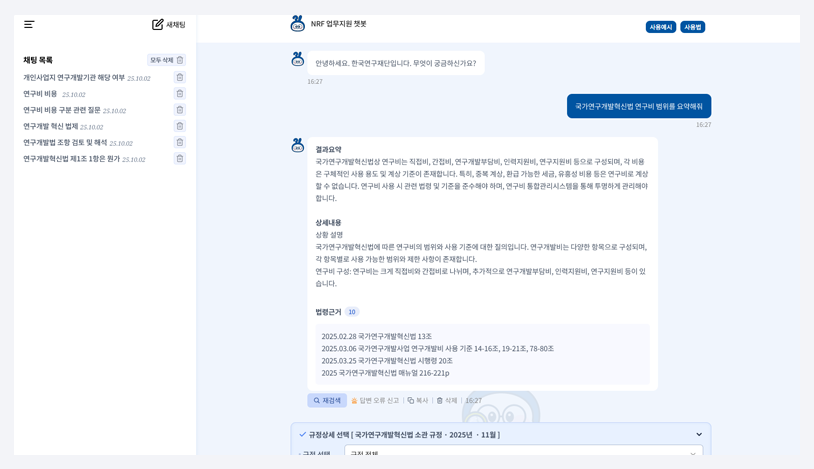Open the 사용법 usage guide button
814x469 pixels.
[x=693, y=27]
